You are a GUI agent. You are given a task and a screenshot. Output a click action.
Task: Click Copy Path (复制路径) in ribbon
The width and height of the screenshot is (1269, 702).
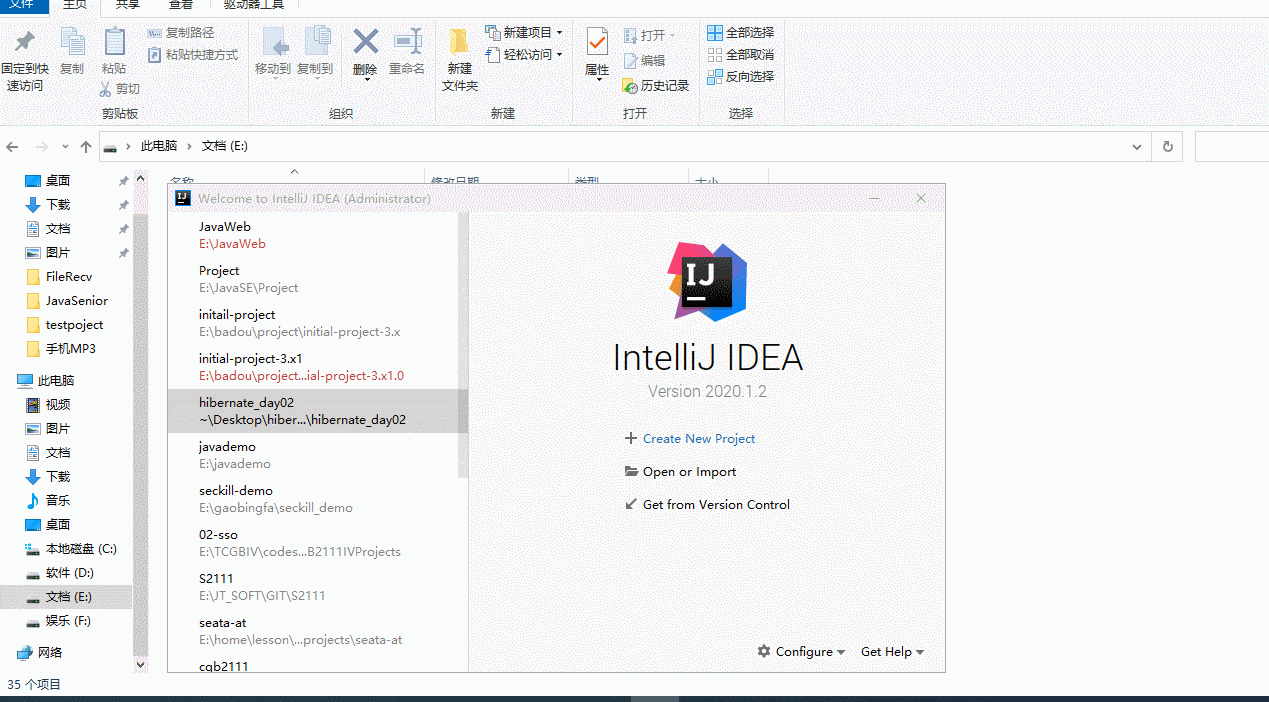tap(180, 33)
